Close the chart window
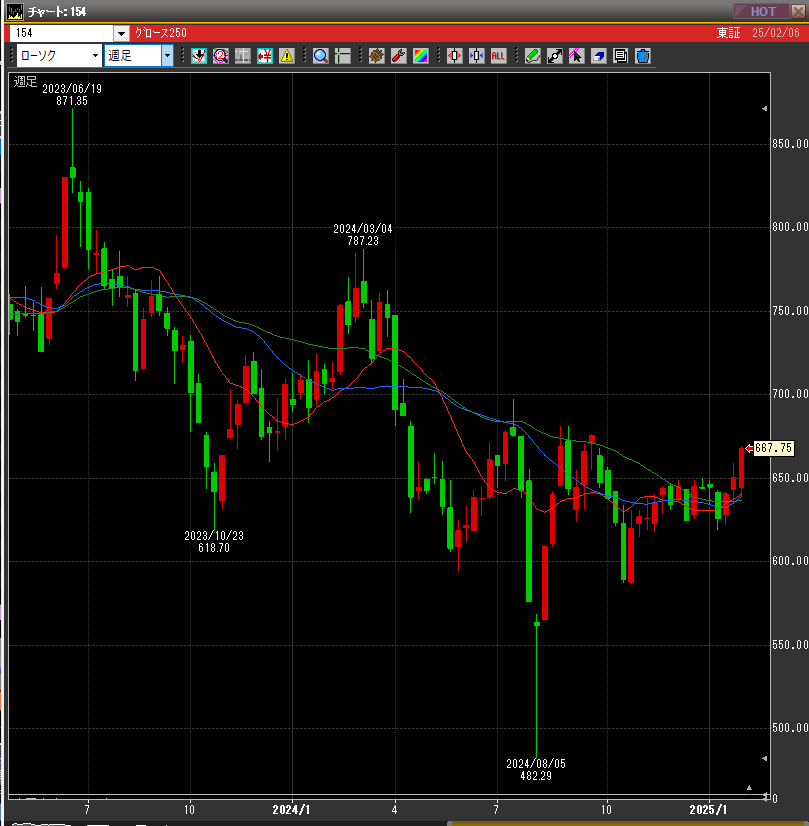The image size is (809, 826). pos(798,11)
